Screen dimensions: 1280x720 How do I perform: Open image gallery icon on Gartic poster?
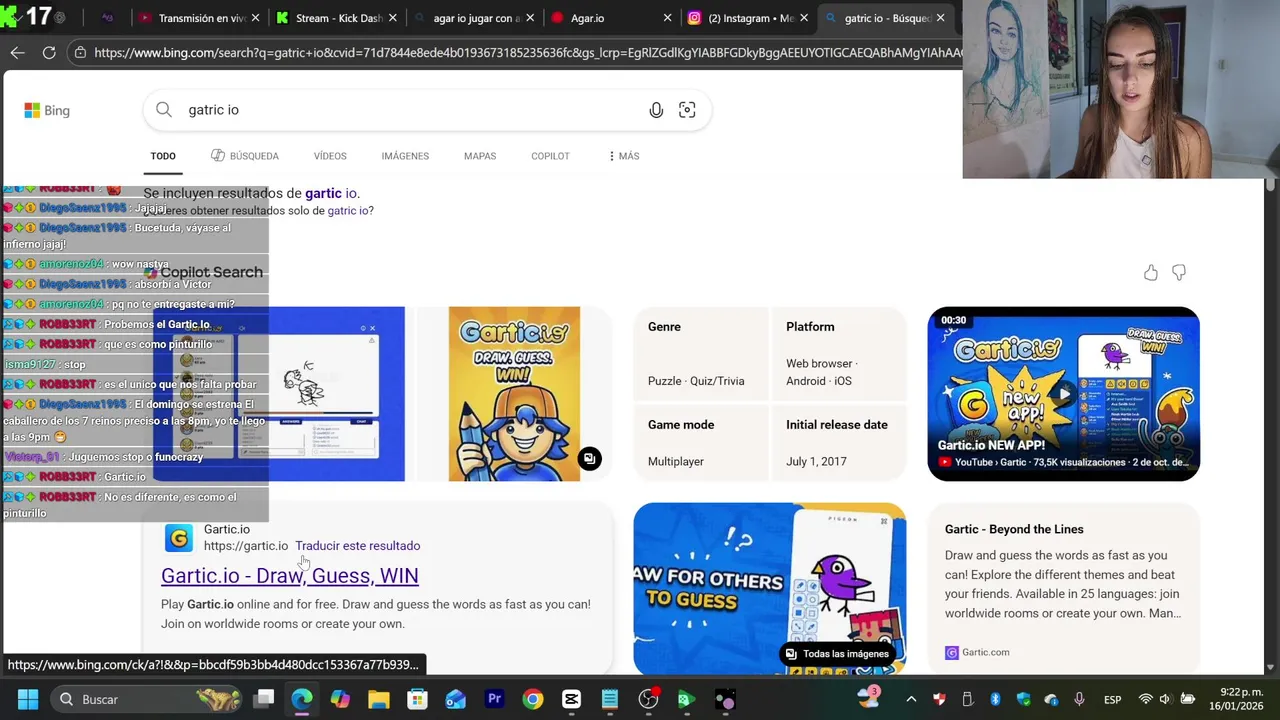590,459
